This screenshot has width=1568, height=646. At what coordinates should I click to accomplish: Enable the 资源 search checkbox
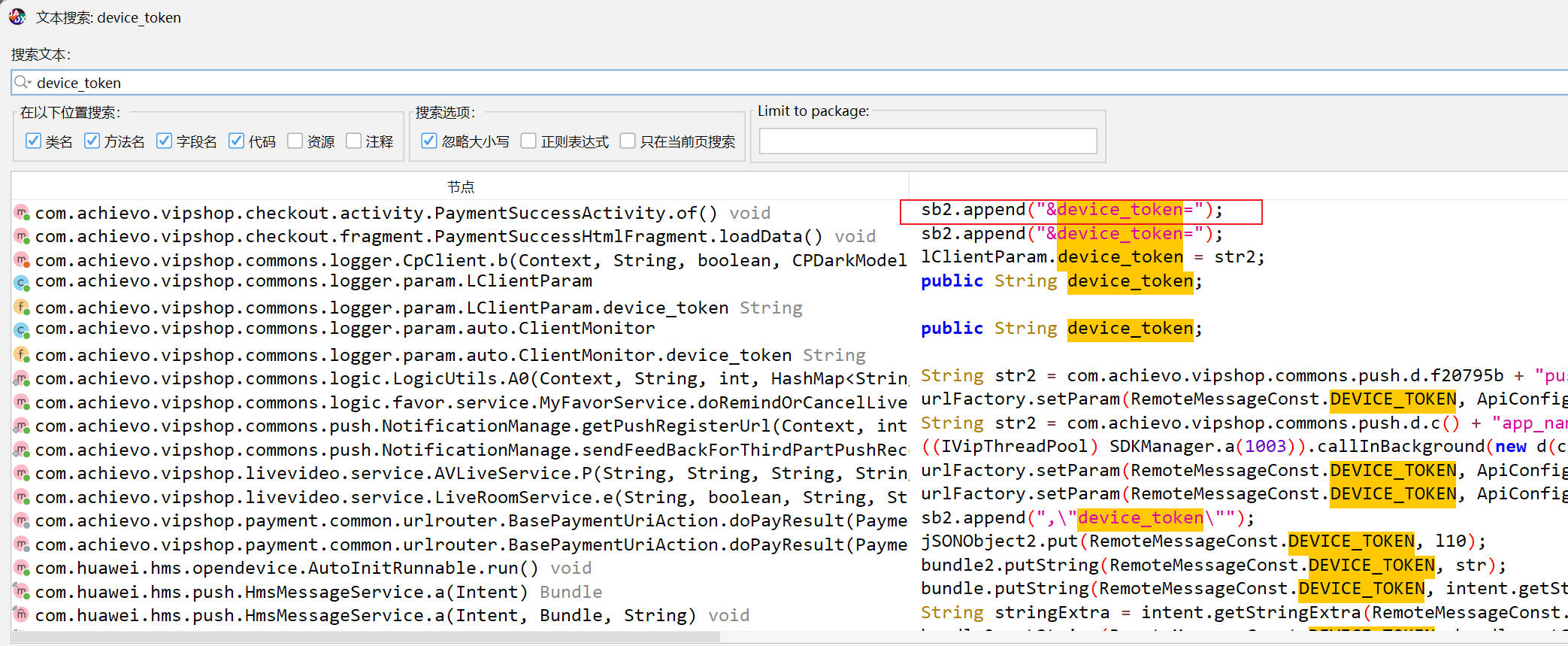click(295, 141)
